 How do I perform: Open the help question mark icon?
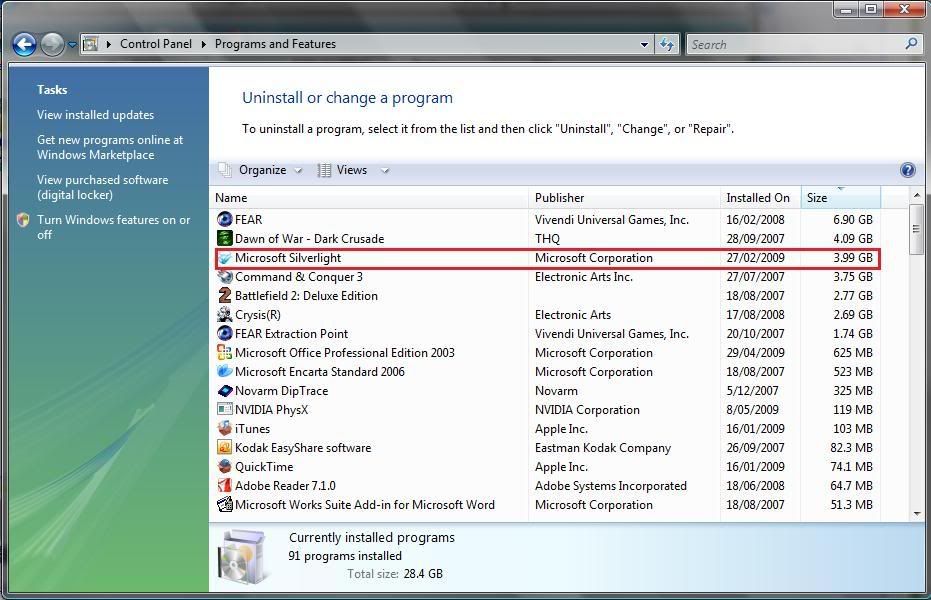[907, 170]
